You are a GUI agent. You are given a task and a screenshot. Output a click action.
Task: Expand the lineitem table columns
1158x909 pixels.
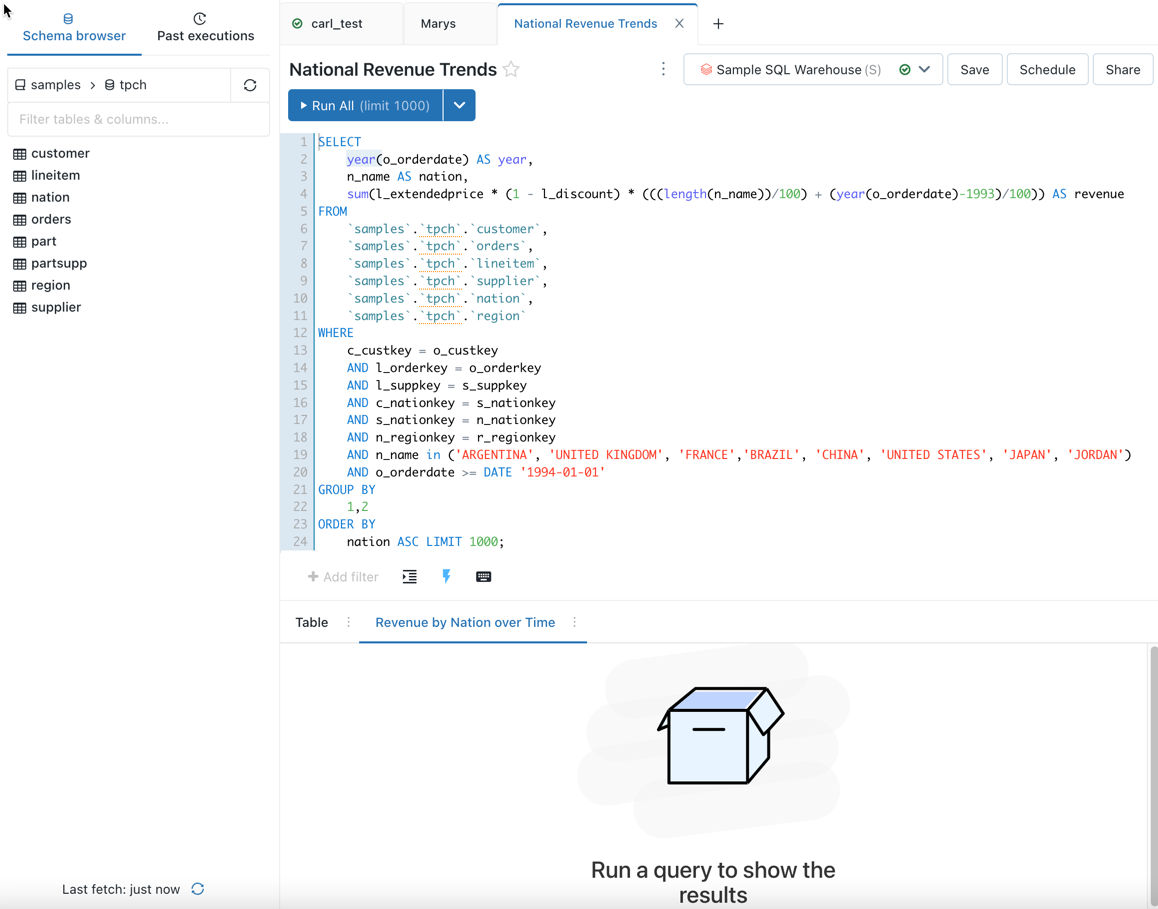(x=55, y=175)
